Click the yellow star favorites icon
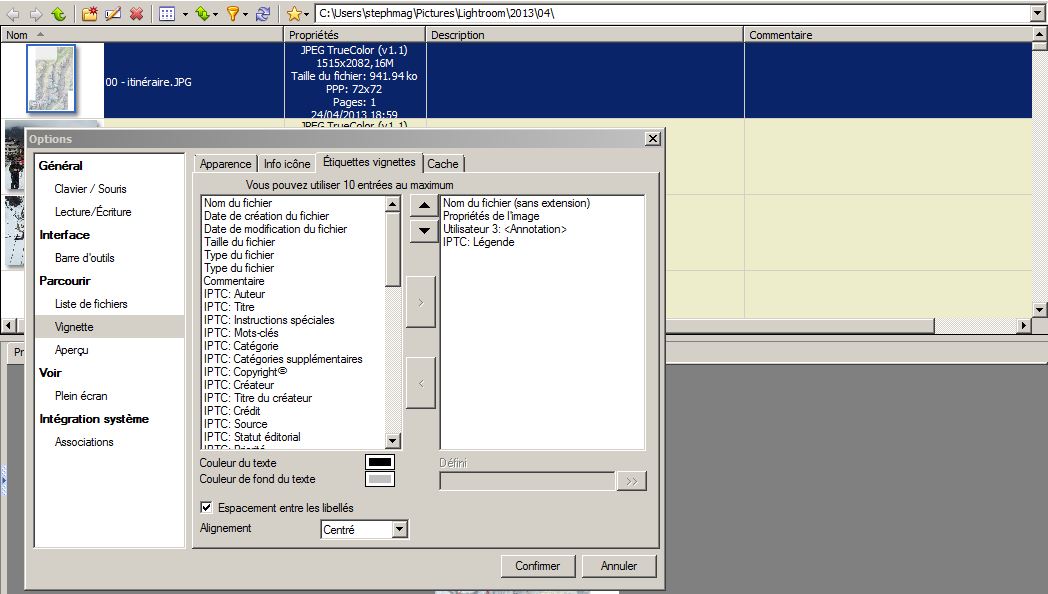Image resolution: width=1048 pixels, height=594 pixels. click(293, 14)
